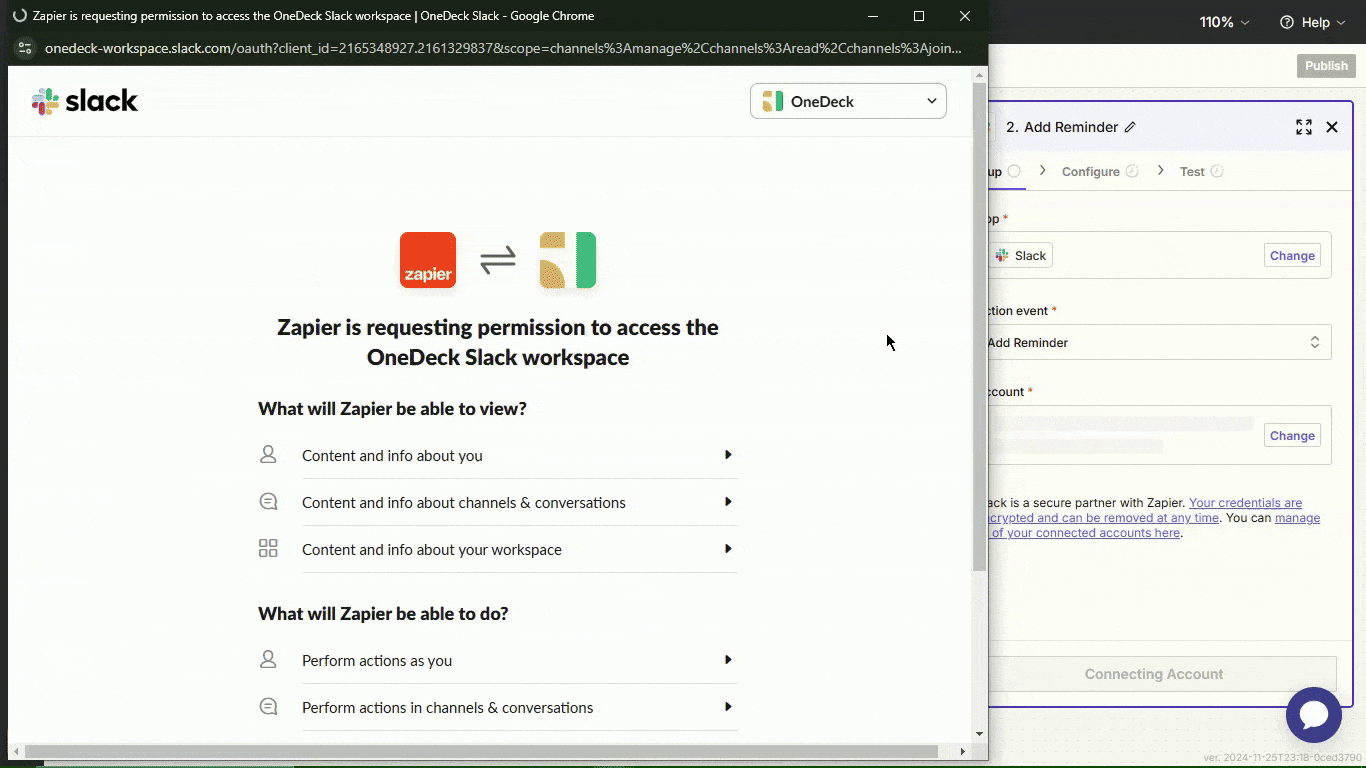Click person icon next to 'Perform actions as you'
1366x768 pixels.
pyautogui.click(x=268, y=660)
